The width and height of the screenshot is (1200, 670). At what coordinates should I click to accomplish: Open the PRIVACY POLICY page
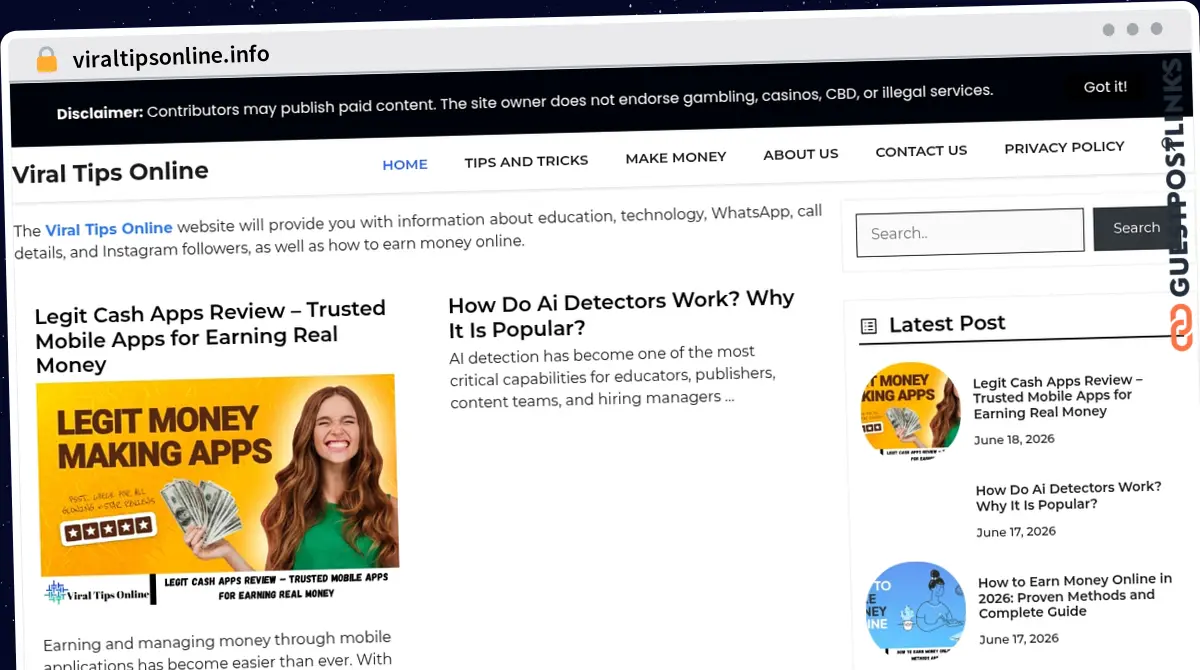[x=1064, y=147]
